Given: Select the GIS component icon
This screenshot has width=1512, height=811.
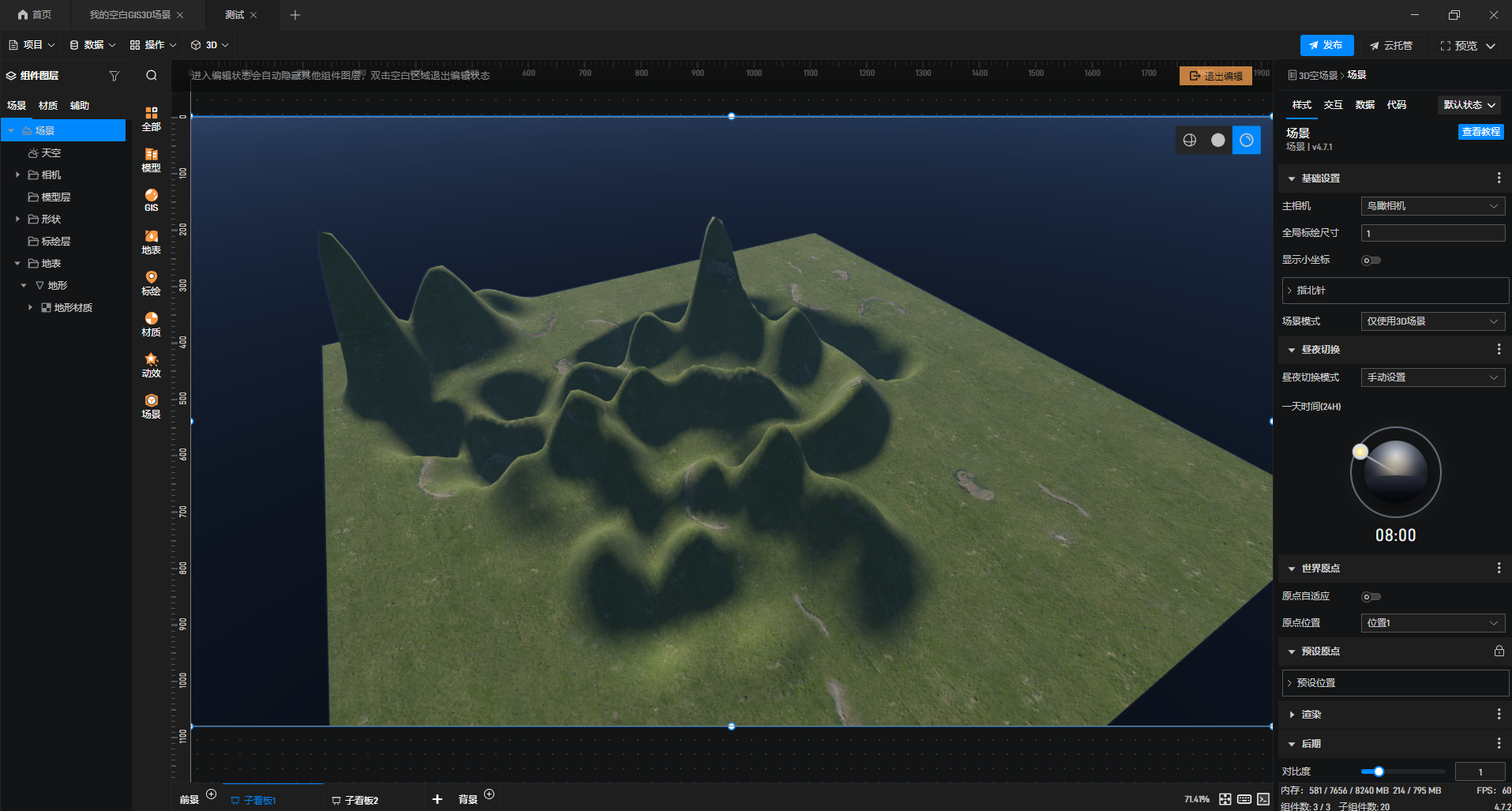Looking at the screenshot, I should (151, 200).
